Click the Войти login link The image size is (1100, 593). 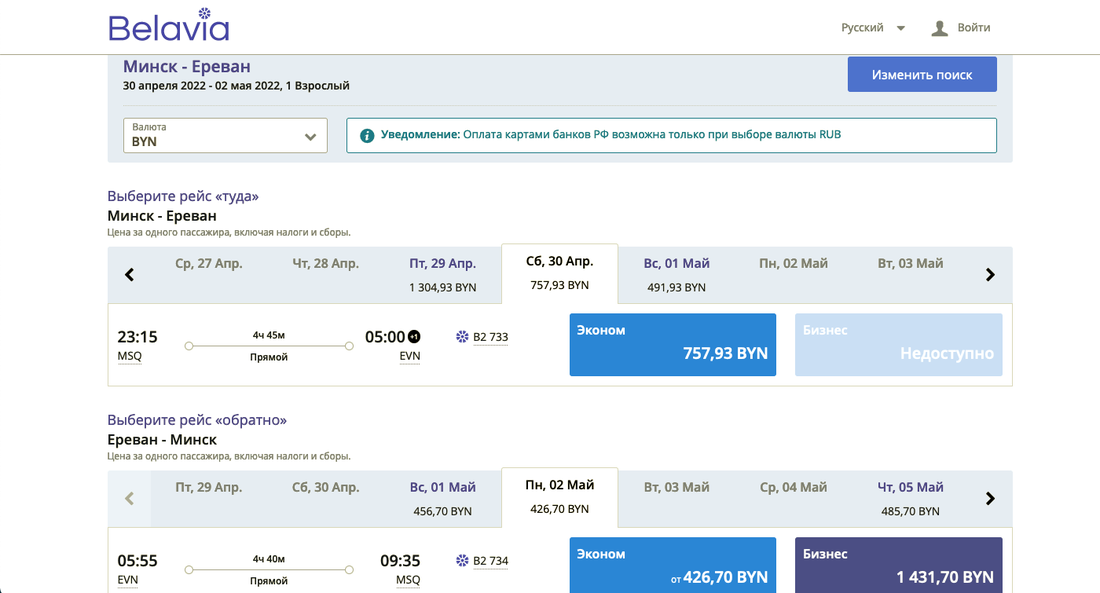click(x=973, y=28)
